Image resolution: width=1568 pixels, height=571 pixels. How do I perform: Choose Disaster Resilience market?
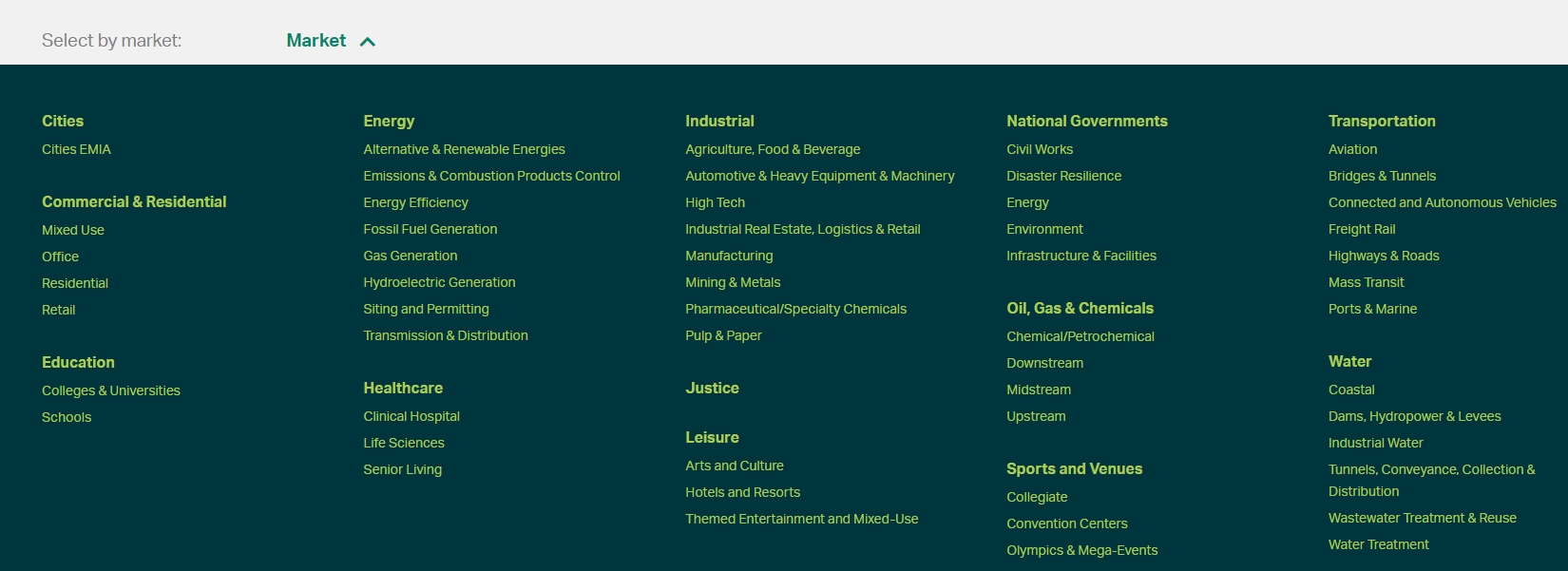pyautogui.click(x=1063, y=176)
